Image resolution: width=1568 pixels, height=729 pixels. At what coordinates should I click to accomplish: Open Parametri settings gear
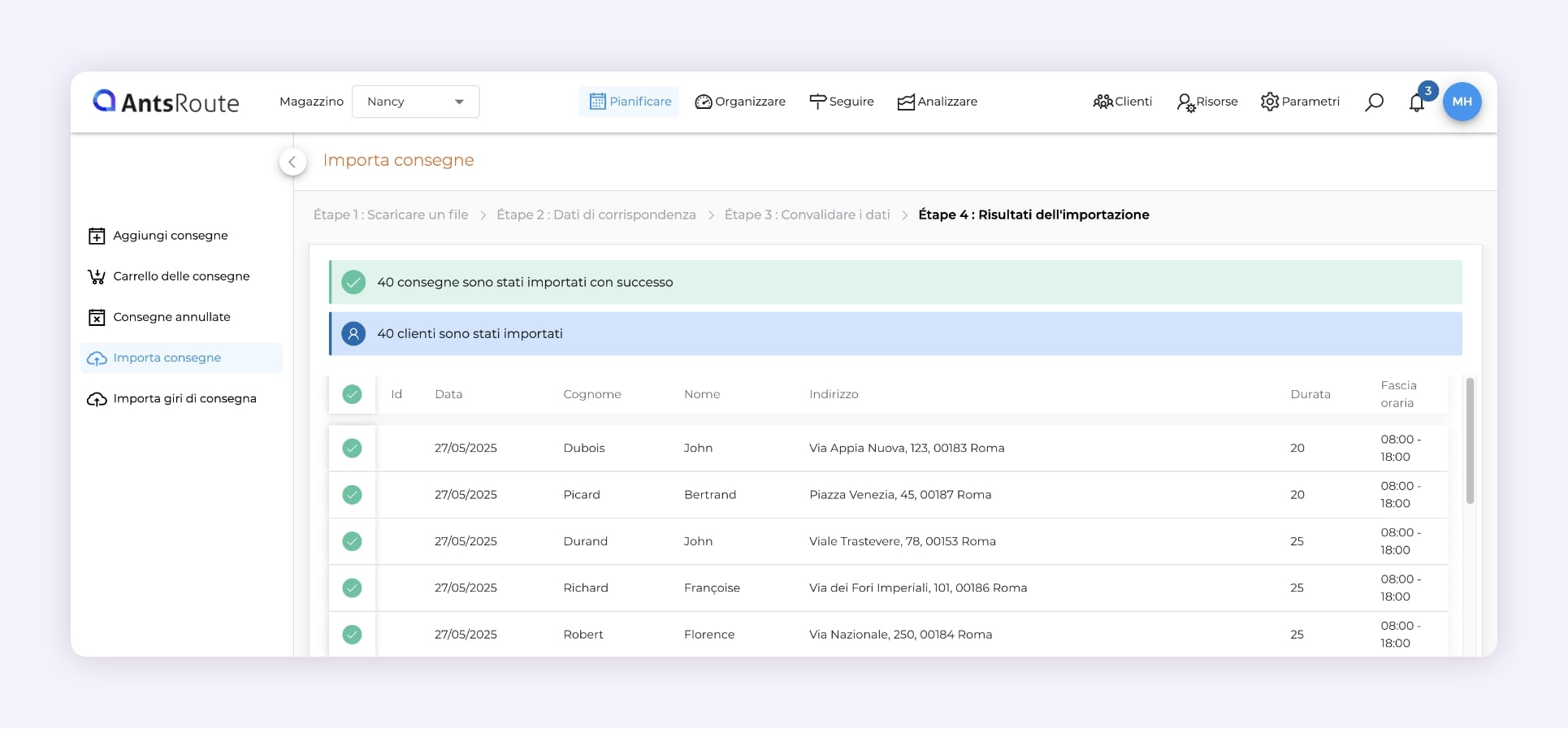1300,102
